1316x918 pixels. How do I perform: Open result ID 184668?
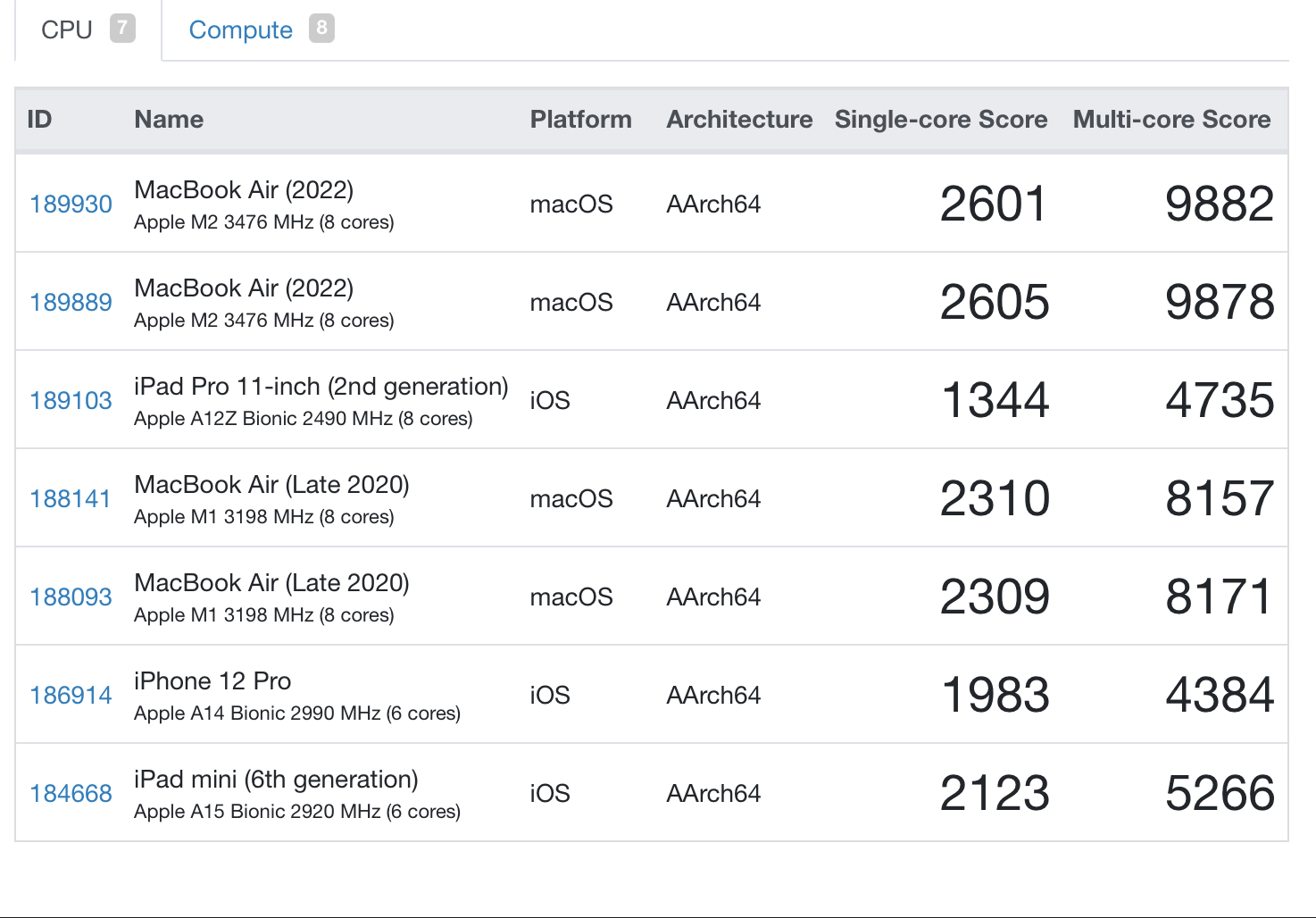[71, 794]
